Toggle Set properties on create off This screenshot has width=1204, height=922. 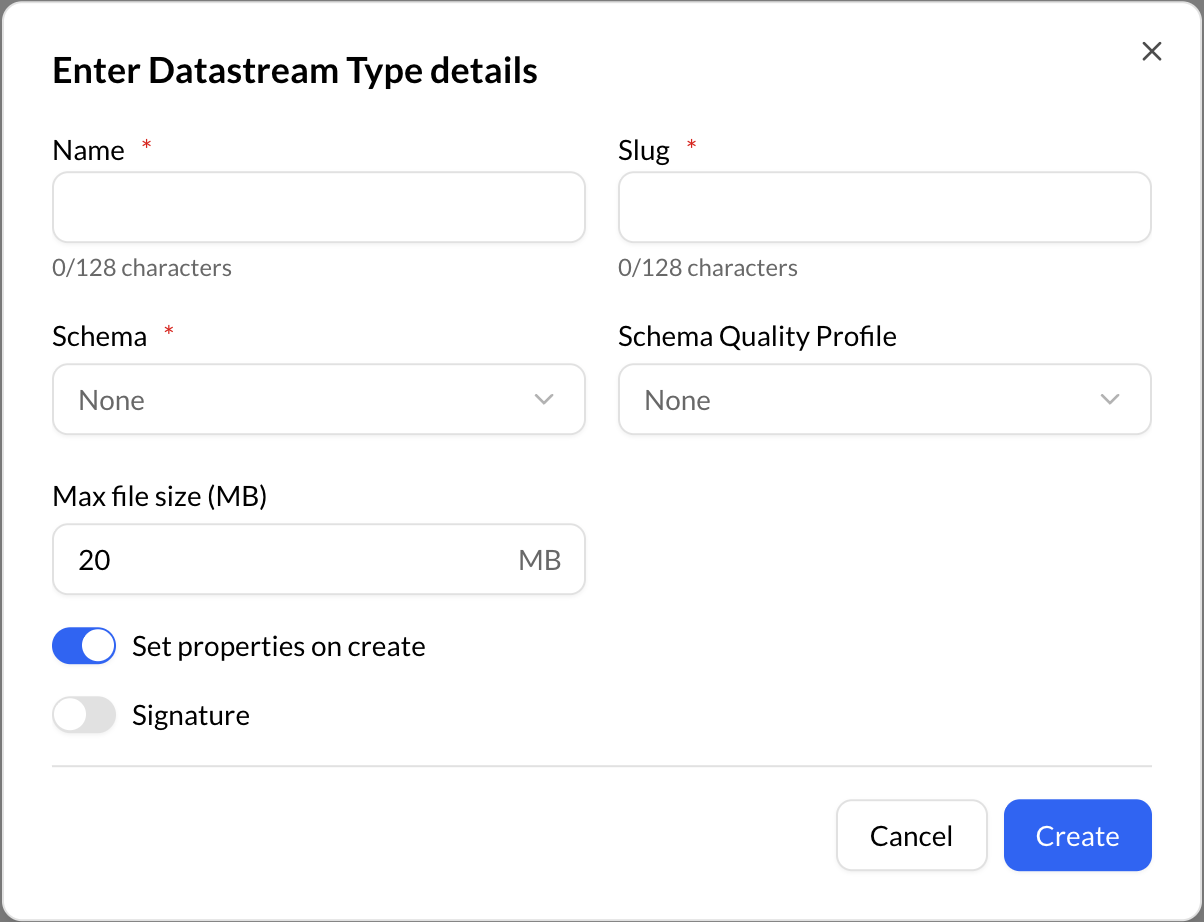pyautogui.click(x=84, y=645)
